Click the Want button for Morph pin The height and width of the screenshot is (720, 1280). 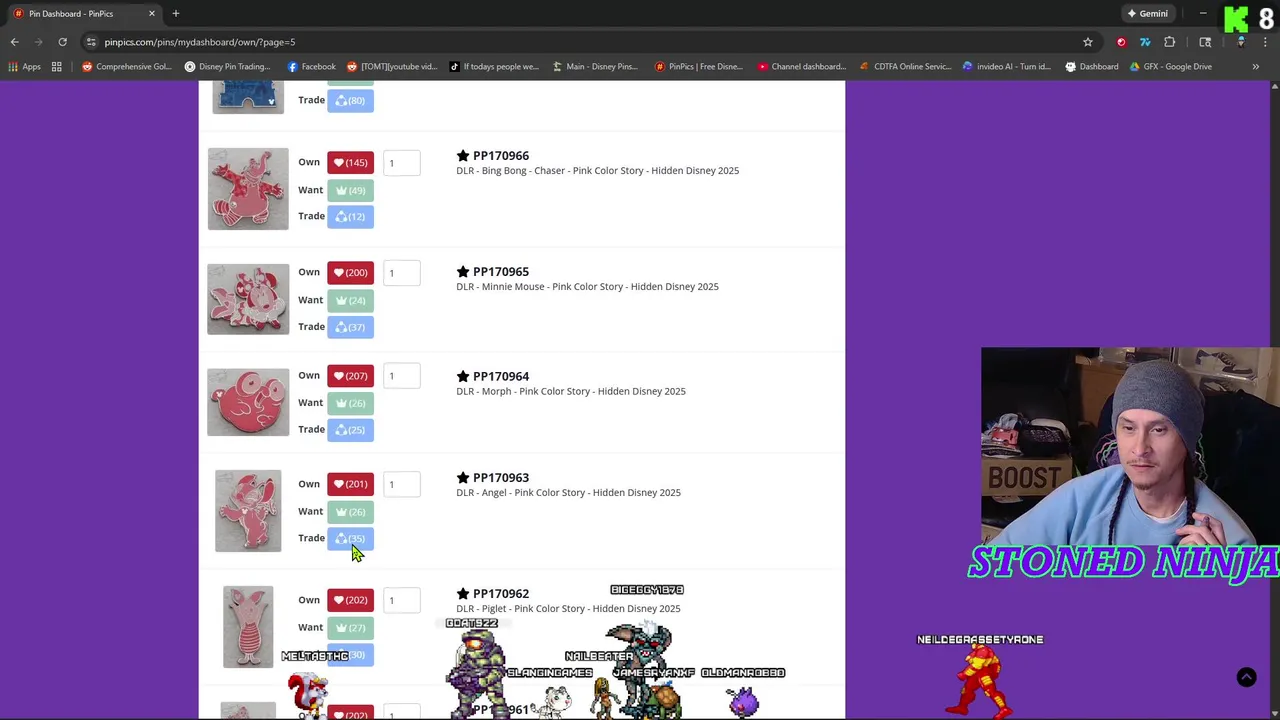click(350, 403)
